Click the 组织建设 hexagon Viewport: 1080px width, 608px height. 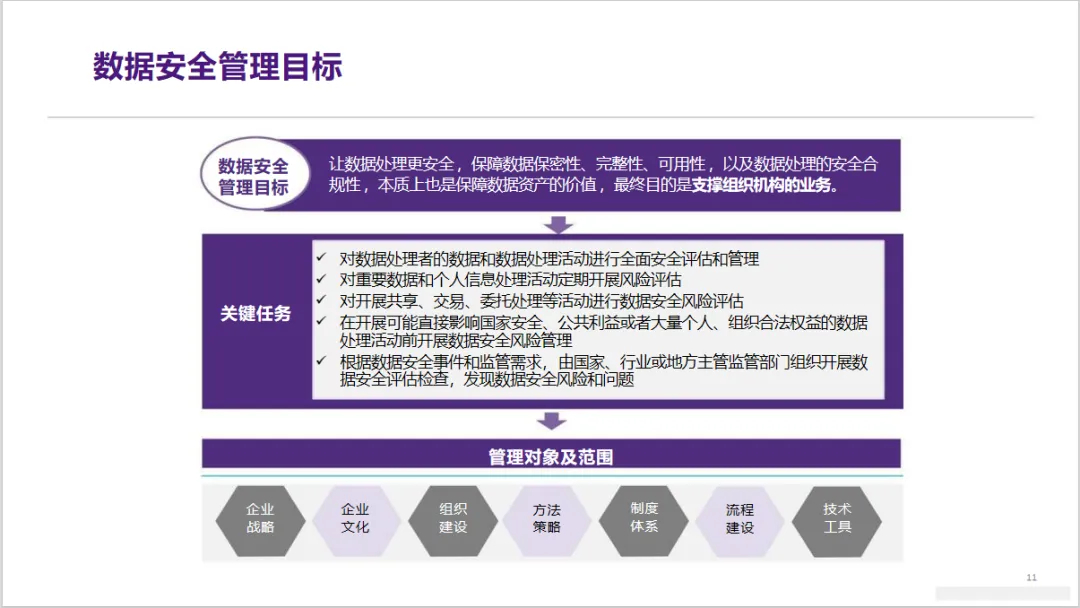pos(453,521)
